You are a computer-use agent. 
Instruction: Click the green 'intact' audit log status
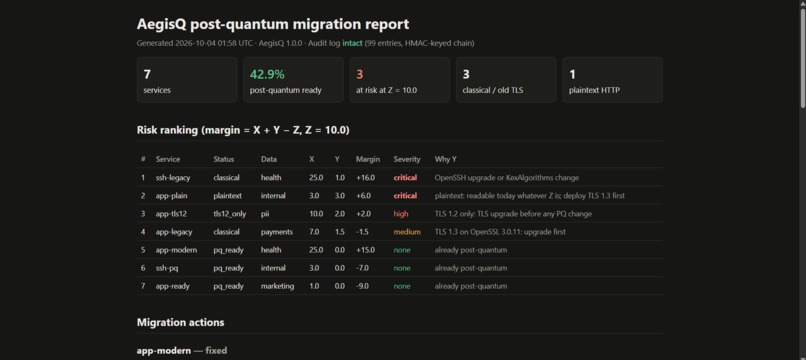(352, 43)
